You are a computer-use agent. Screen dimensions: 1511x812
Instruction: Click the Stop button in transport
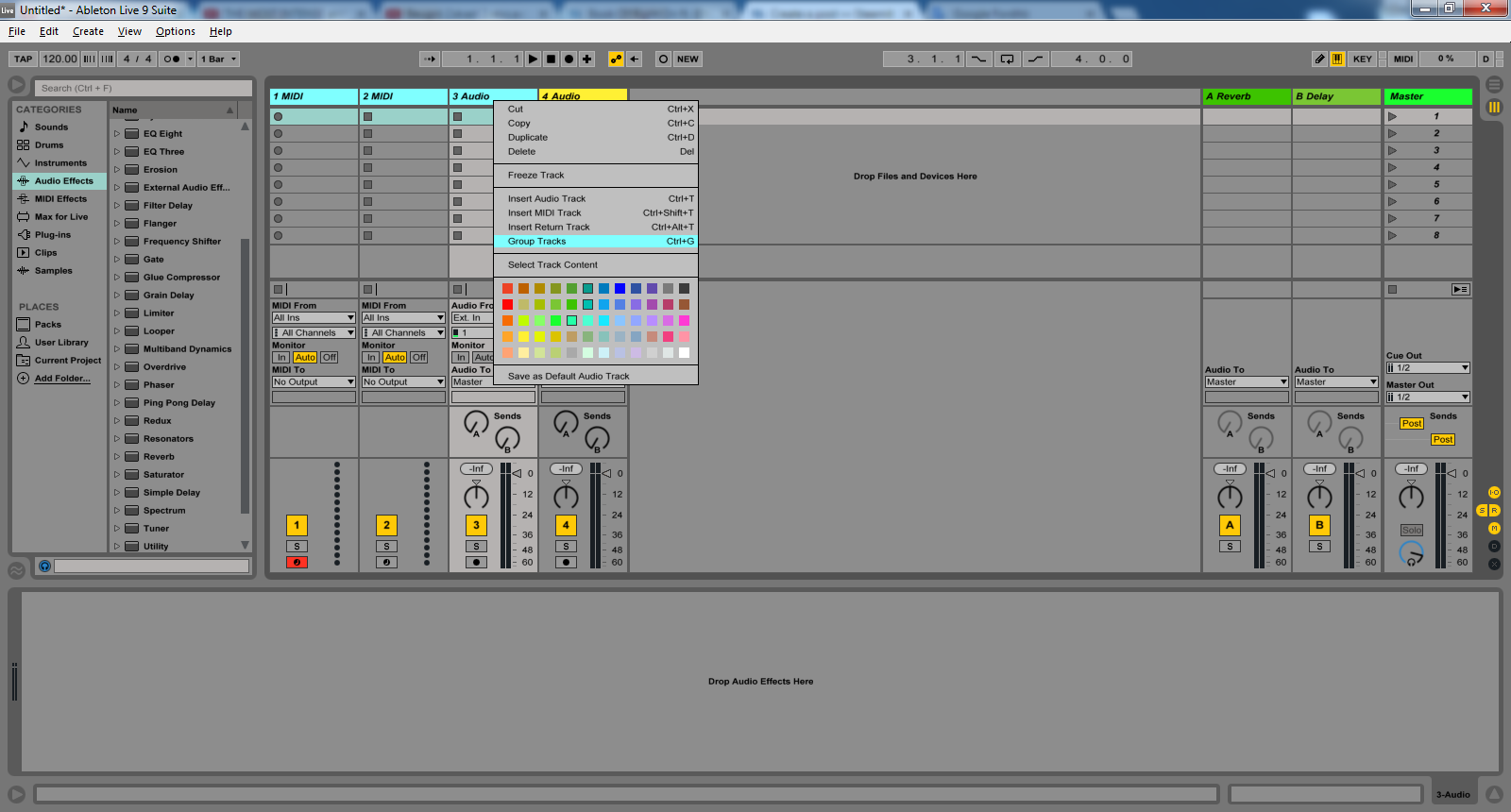tap(552, 59)
